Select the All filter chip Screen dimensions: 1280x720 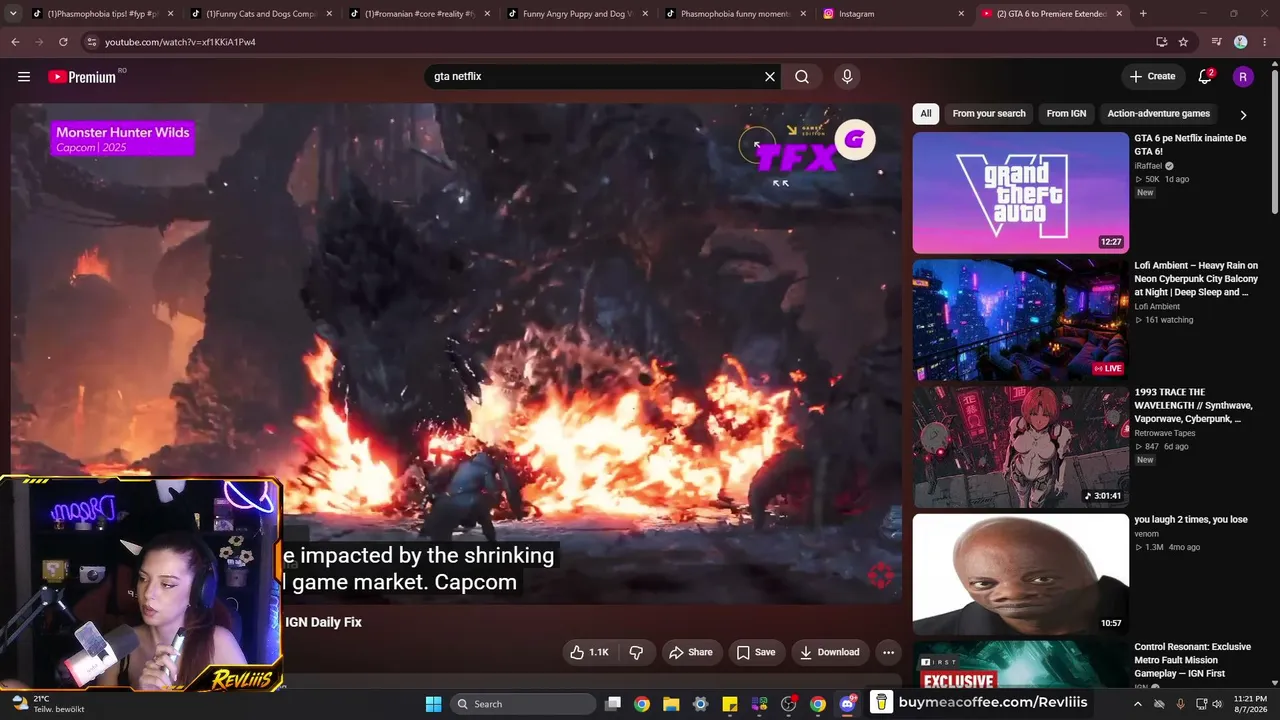click(926, 114)
